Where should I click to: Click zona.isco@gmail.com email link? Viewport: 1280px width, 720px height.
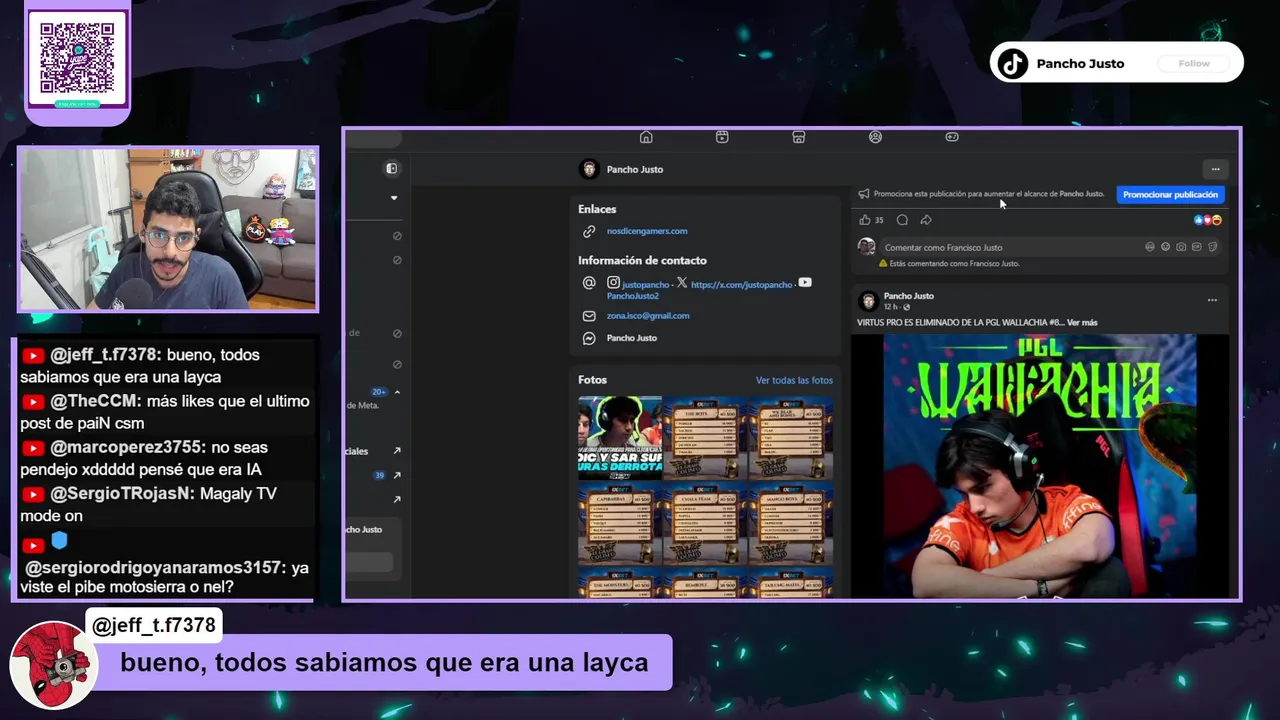648,316
